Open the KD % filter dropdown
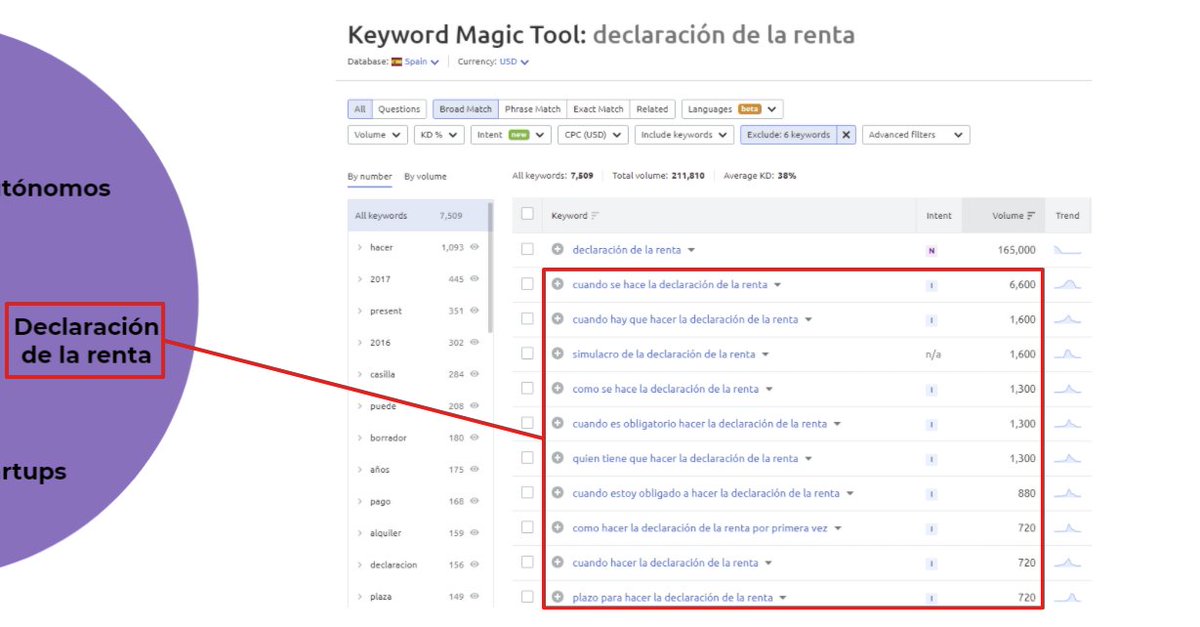Image resolution: width=1200 pixels, height=627 pixels. pyautogui.click(x=439, y=135)
